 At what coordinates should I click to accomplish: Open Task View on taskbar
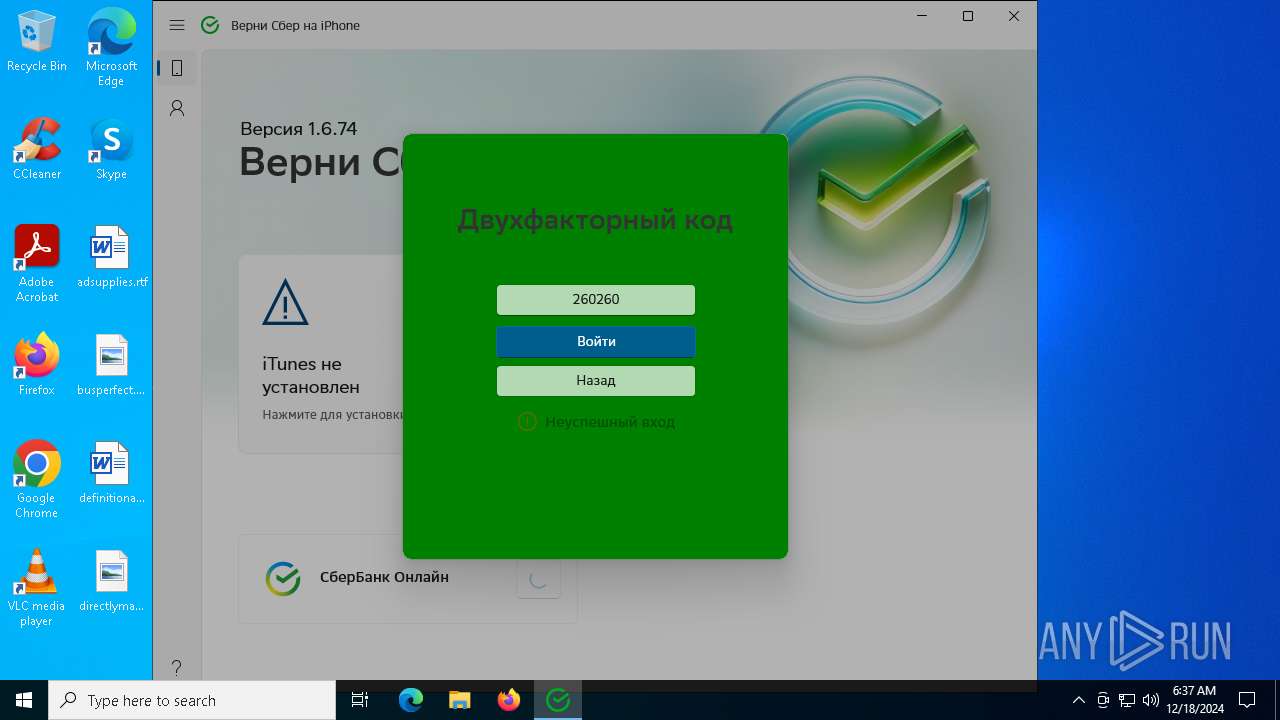(x=360, y=700)
